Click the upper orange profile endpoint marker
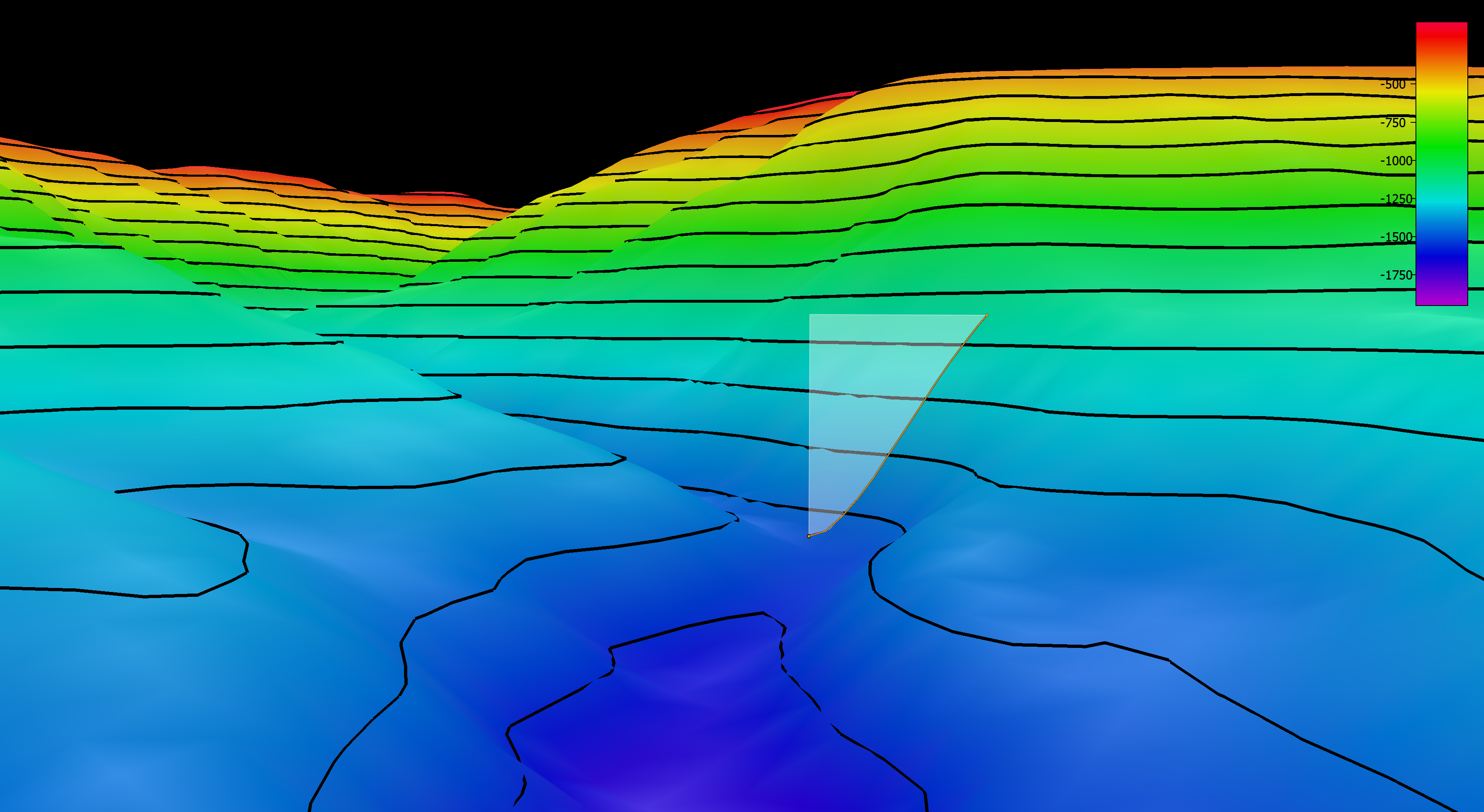Screen dimensions: 1484x812 coord(987,316)
